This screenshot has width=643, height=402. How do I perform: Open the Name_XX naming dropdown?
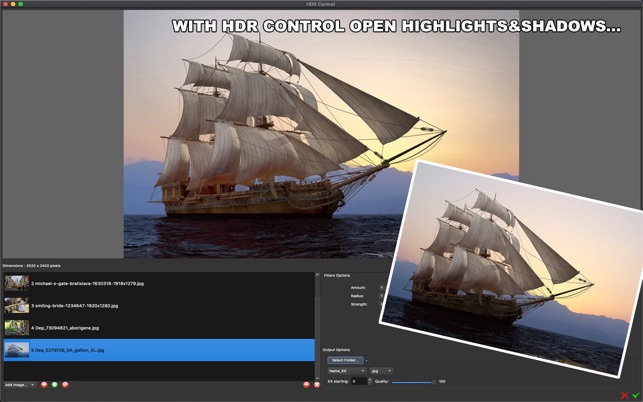347,371
